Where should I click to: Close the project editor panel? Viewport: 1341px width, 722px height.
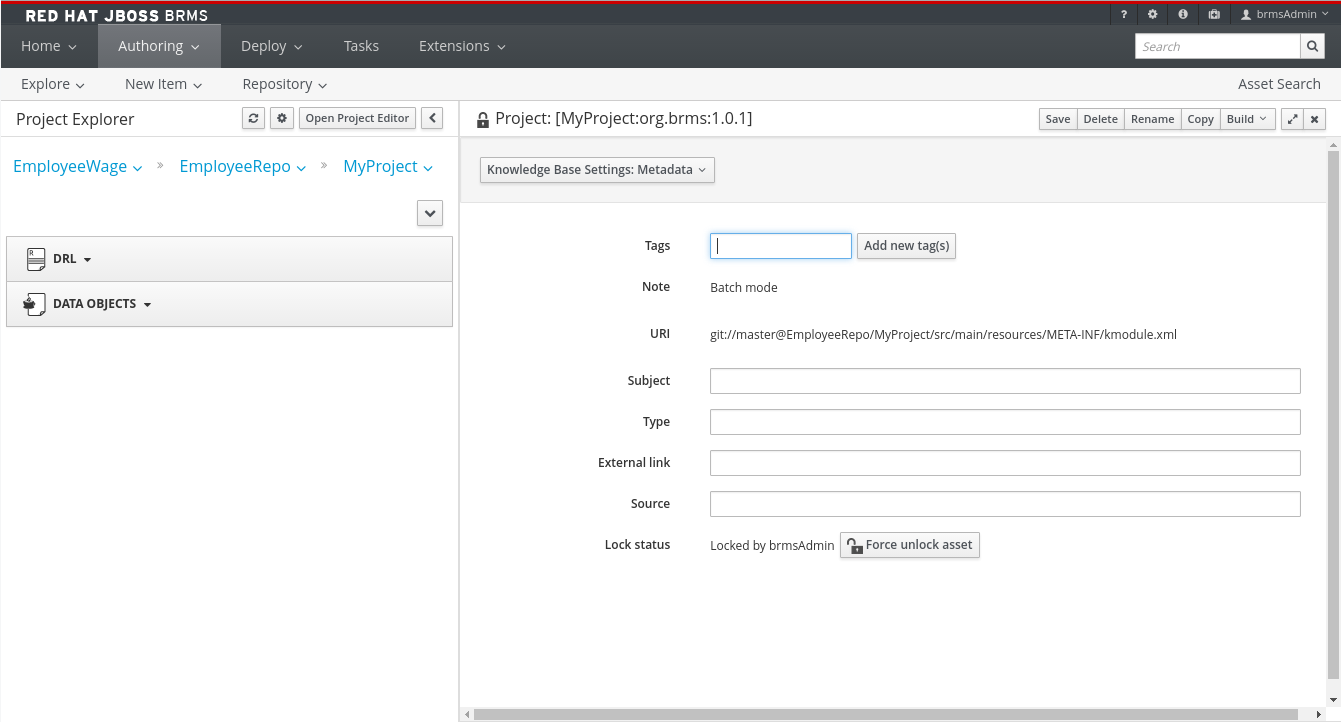point(1315,119)
